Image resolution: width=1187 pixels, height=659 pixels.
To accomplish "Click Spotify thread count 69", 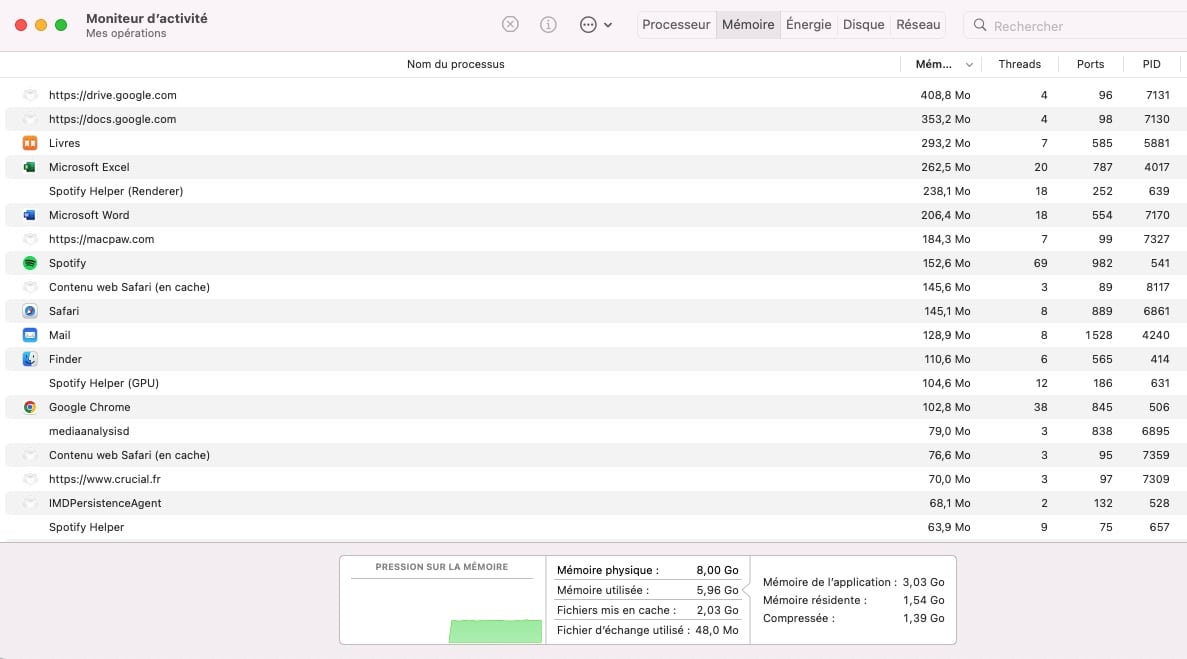I will [1041, 263].
